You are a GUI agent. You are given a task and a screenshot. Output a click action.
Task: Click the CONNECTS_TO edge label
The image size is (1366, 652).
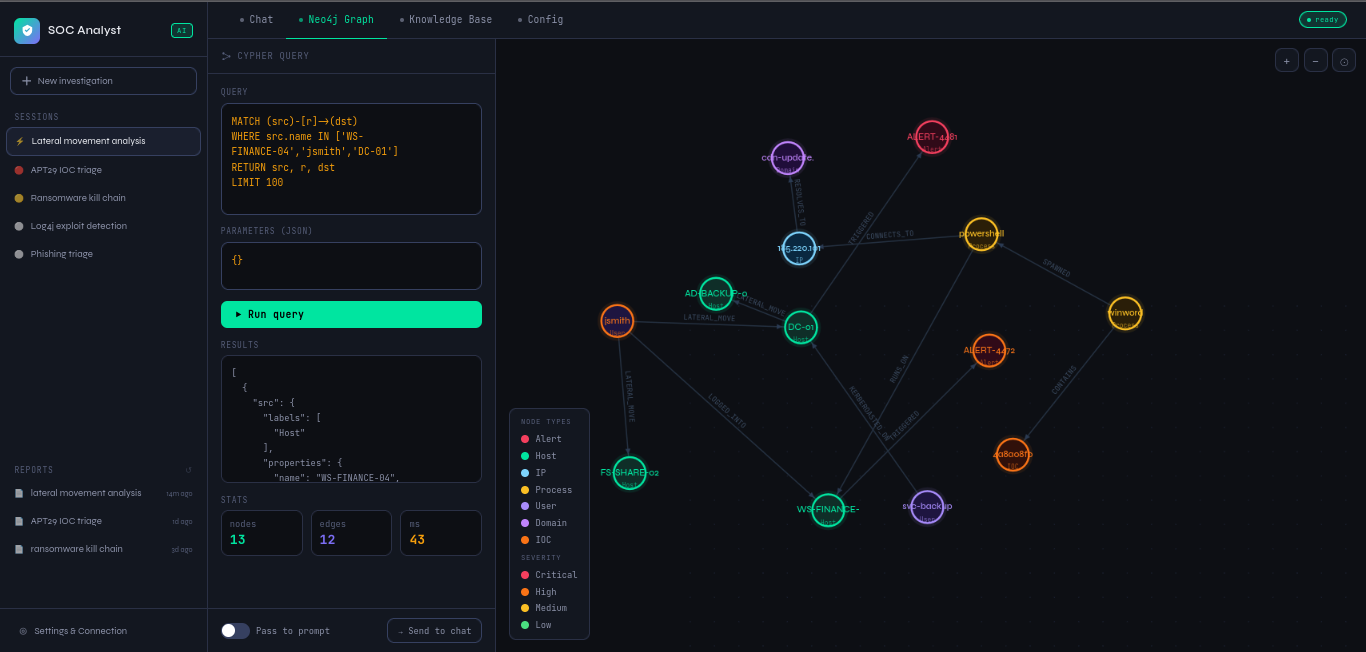[x=890, y=236]
